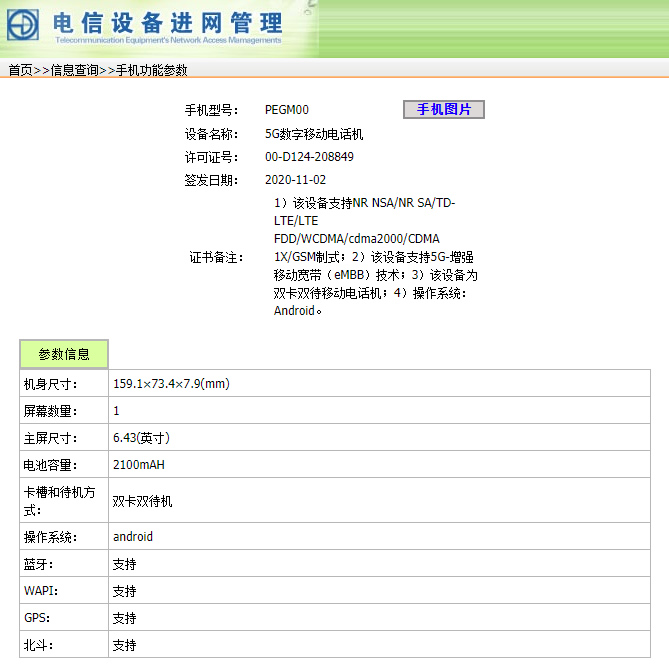Click the telecom network access logo icon
Image resolution: width=669 pixels, height=665 pixels.
coord(23,25)
